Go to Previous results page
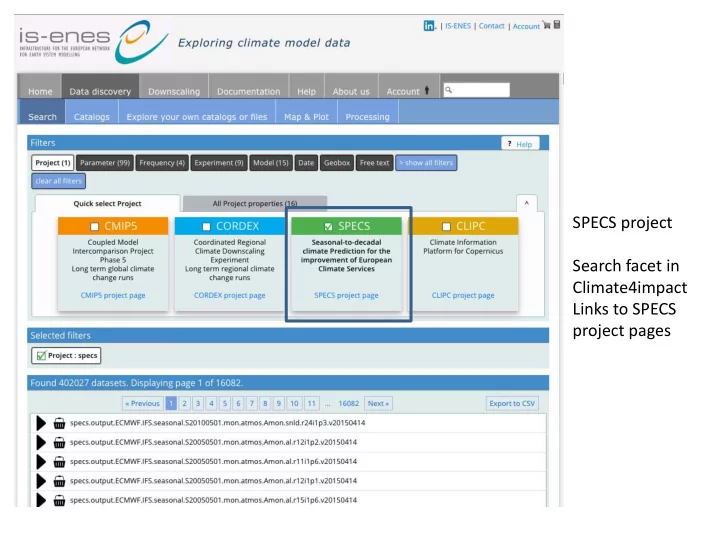This screenshot has width=720, height=540. click(x=143, y=403)
